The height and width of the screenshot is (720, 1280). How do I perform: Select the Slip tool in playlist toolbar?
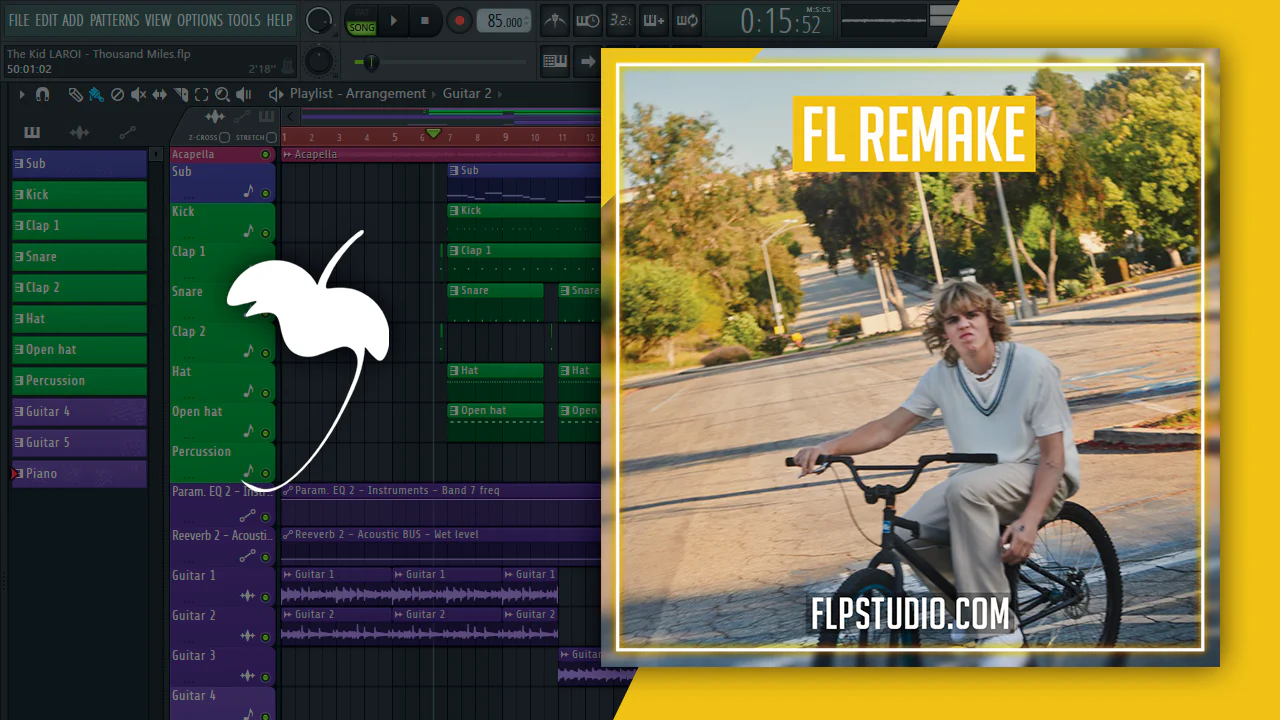click(160, 94)
